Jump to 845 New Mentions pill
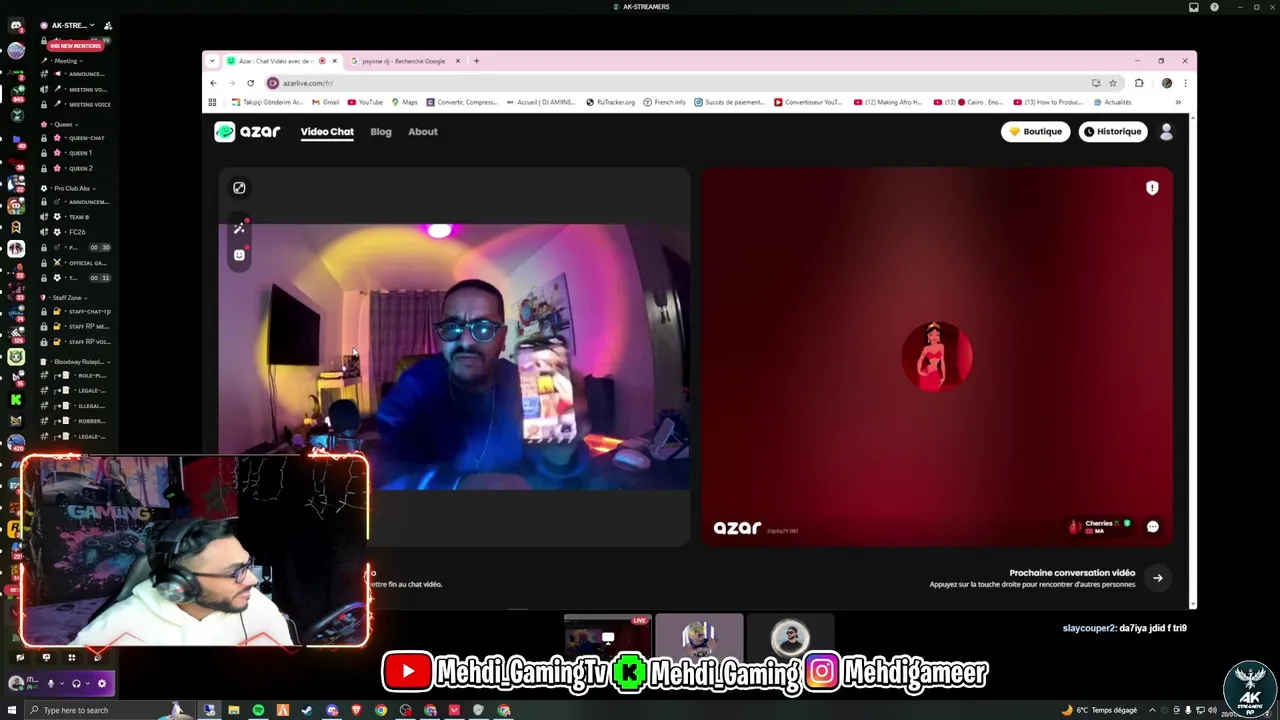Image resolution: width=1280 pixels, height=720 pixels. 75,46
